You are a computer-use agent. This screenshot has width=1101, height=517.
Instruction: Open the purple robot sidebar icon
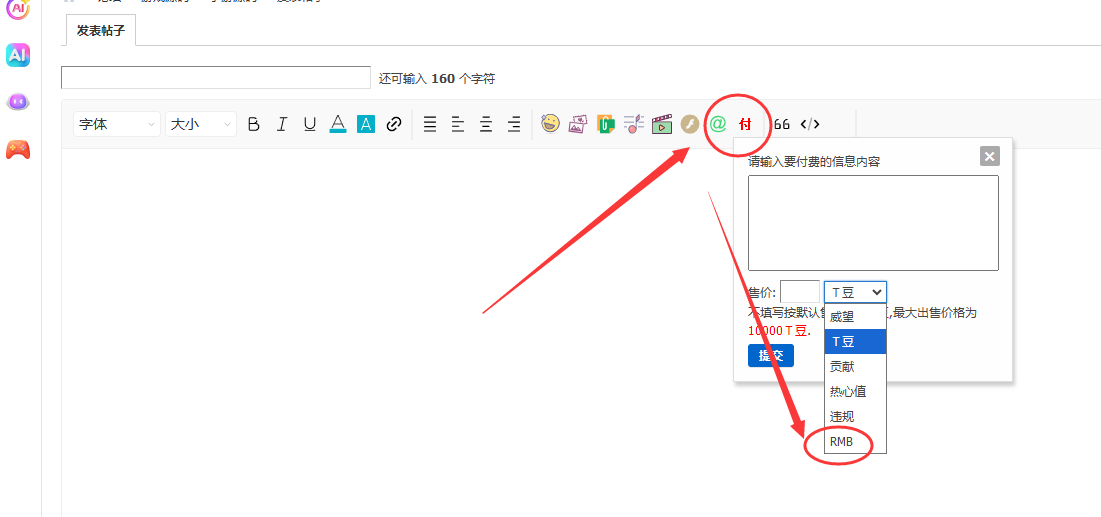pos(18,102)
